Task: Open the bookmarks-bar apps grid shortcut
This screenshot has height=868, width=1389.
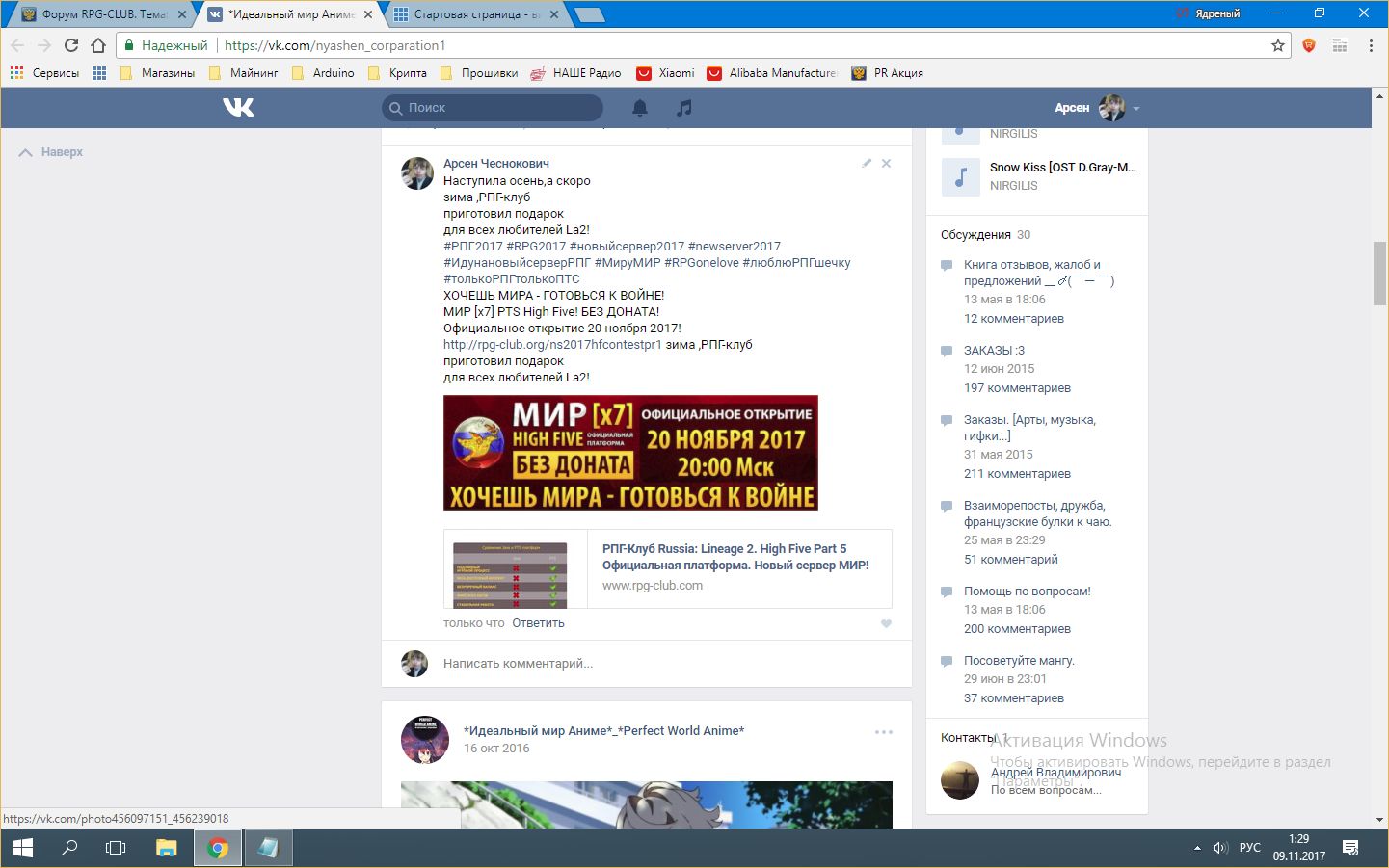Action: pos(99,73)
